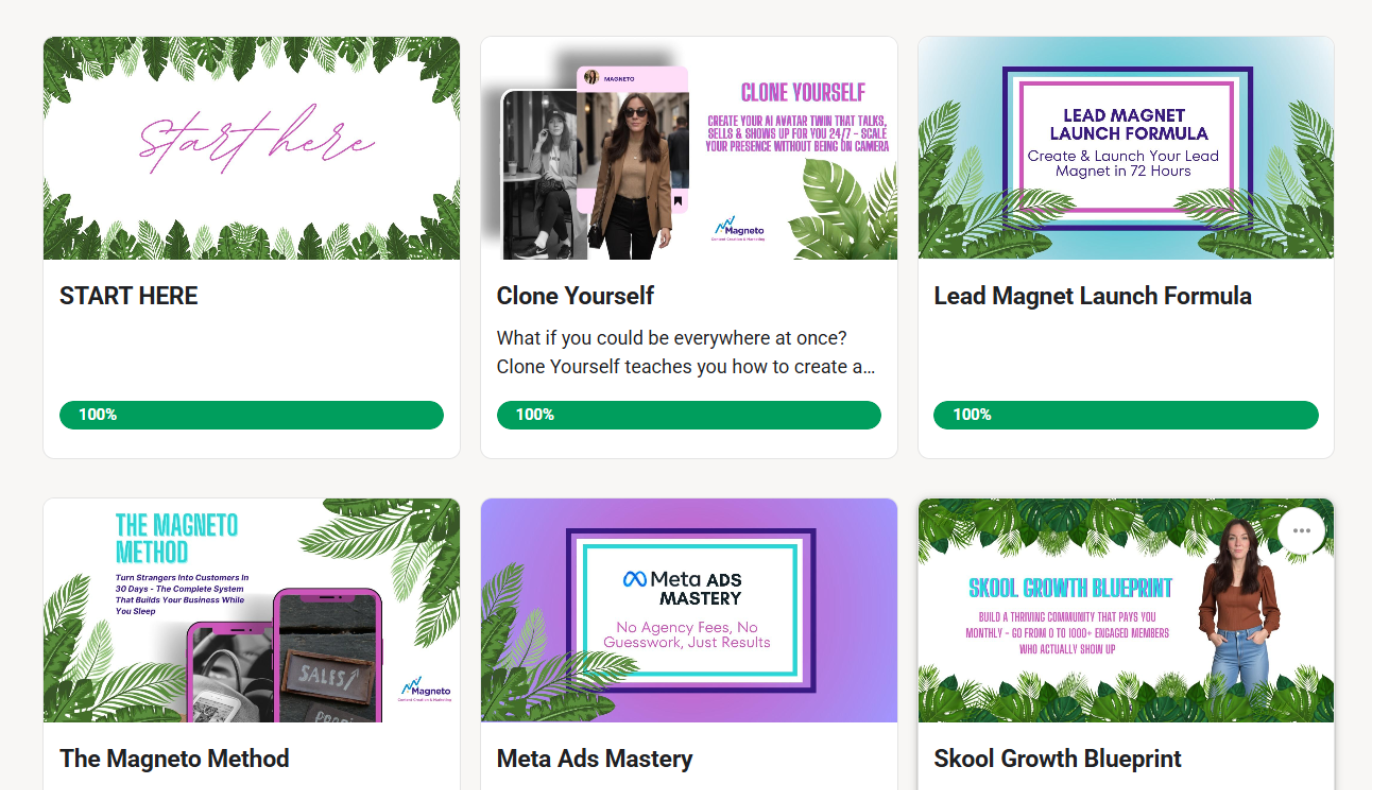The image size is (1400, 790).
Task: Open the START HERE course thumbnail
Action: (x=252, y=148)
